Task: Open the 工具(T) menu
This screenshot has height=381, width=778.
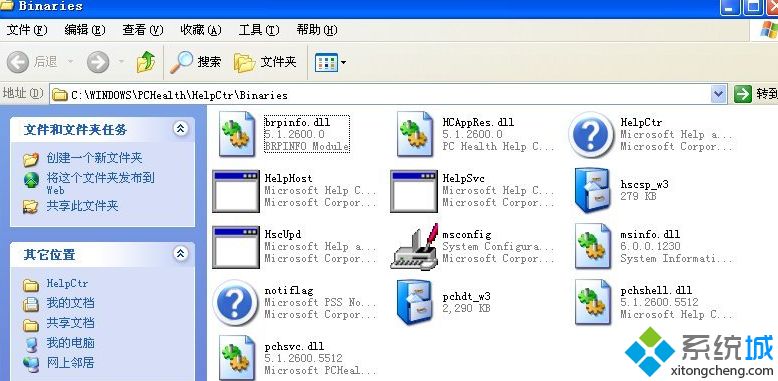Action: pyautogui.click(x=259, y=30)
